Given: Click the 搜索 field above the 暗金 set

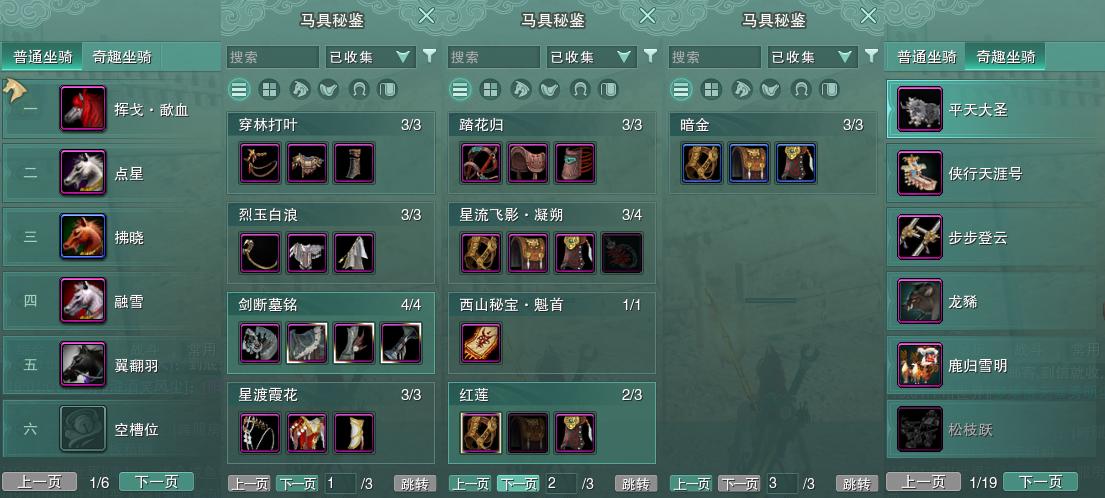Looking at the screenshot, I should [x=714, y=57].
